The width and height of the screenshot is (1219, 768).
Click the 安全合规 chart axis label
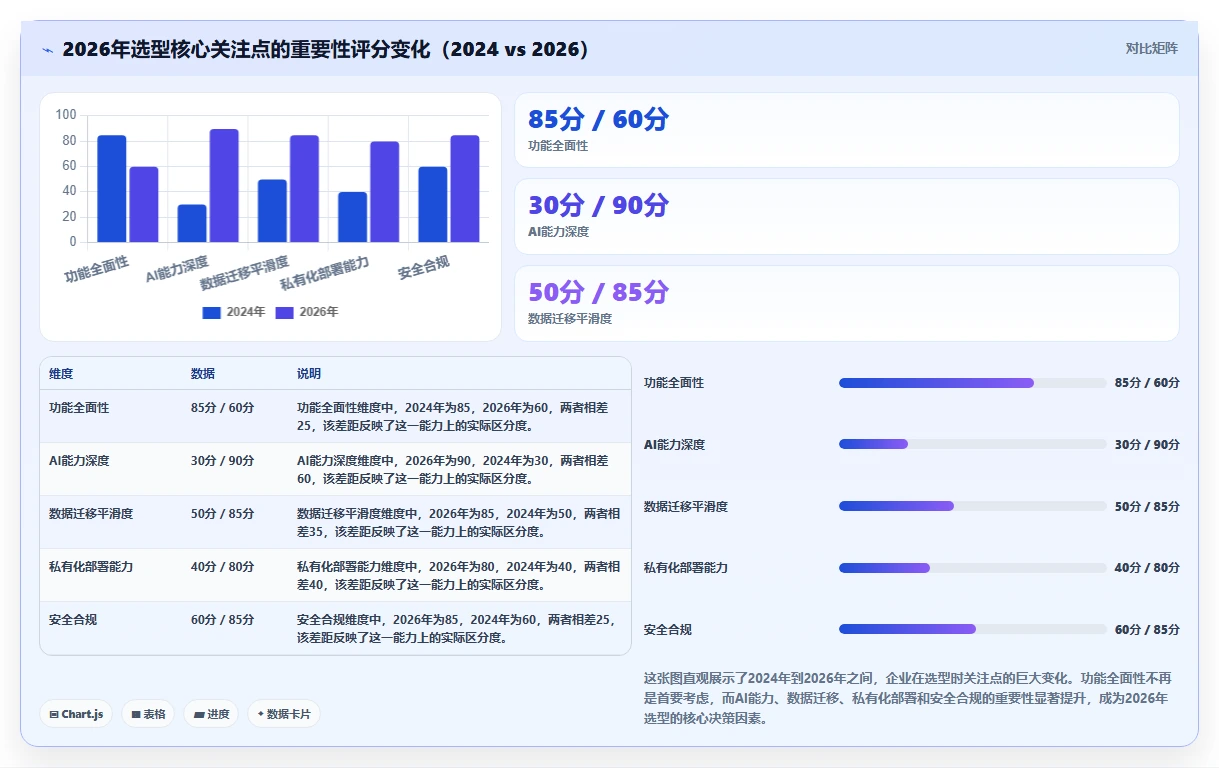tap(424, 268)
